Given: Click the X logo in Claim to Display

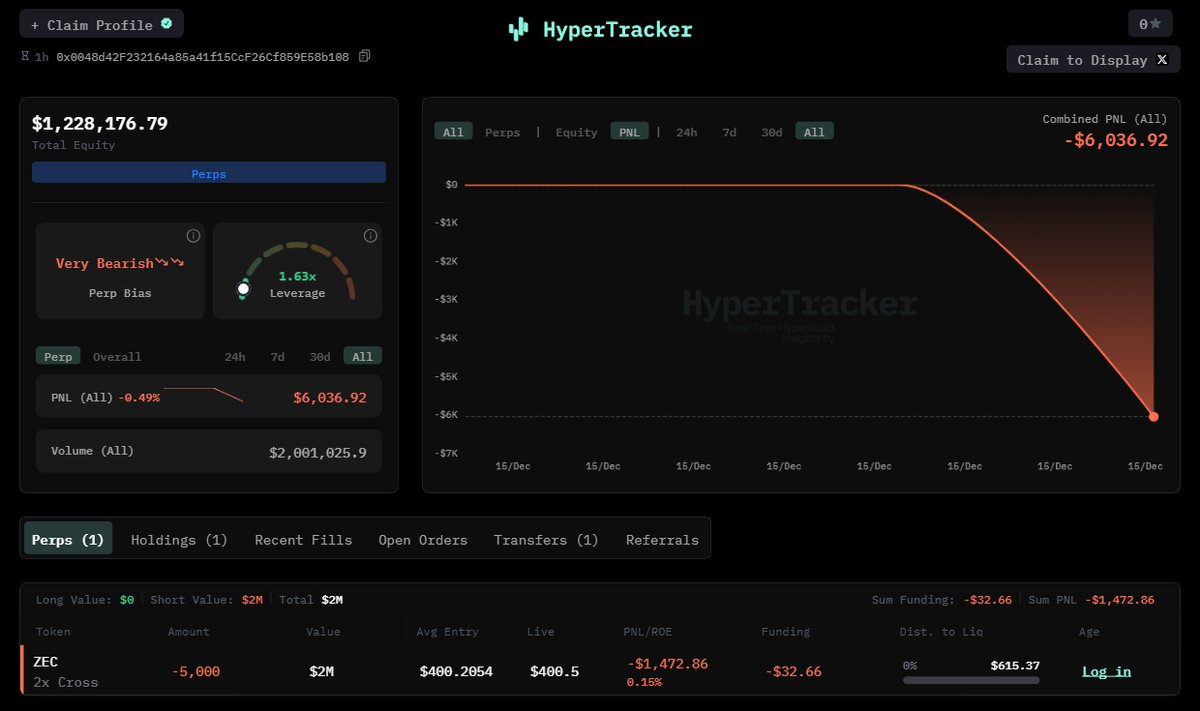Looking at the screenshot, I should coord(1162,60).
